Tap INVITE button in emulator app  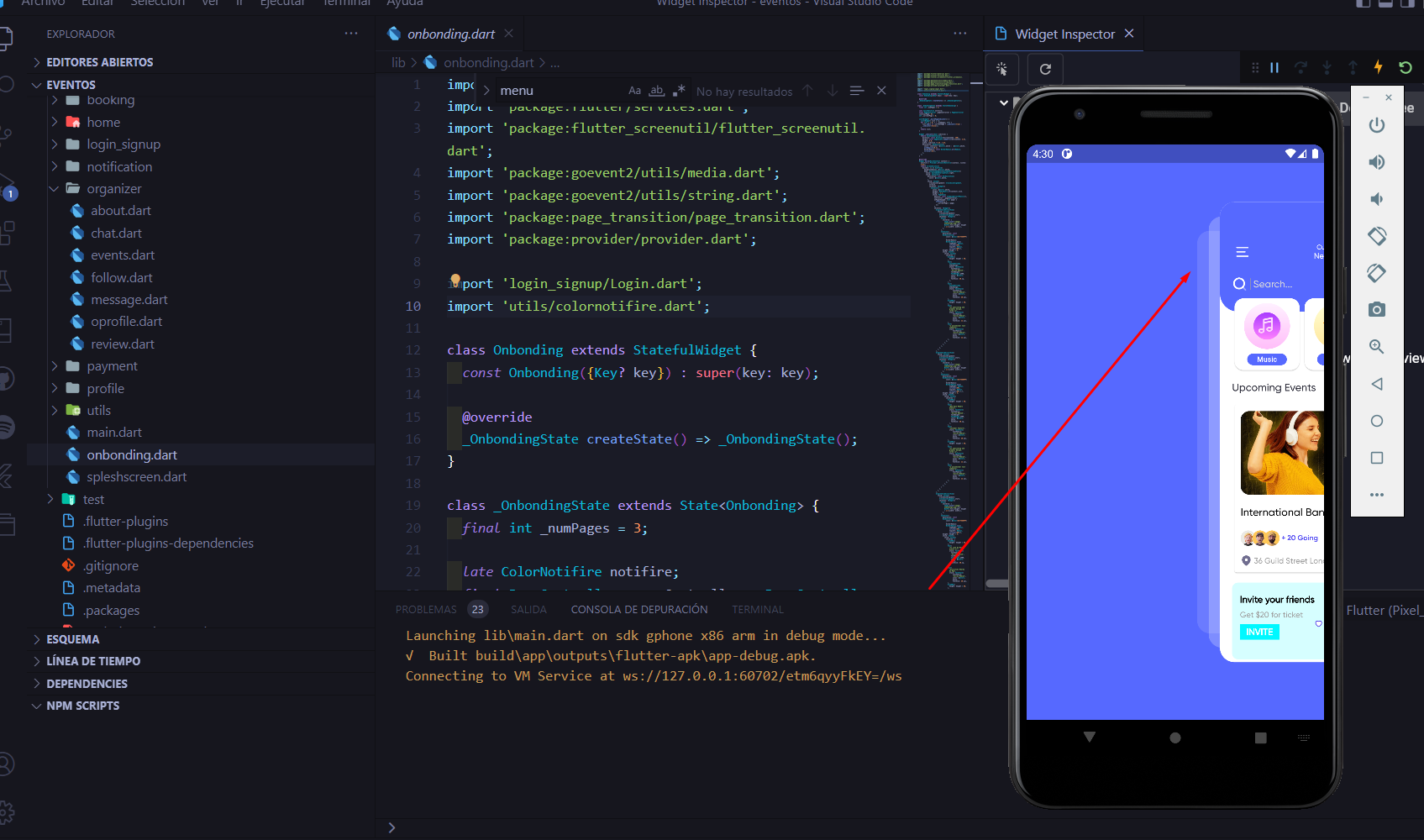click(1259, 632)
